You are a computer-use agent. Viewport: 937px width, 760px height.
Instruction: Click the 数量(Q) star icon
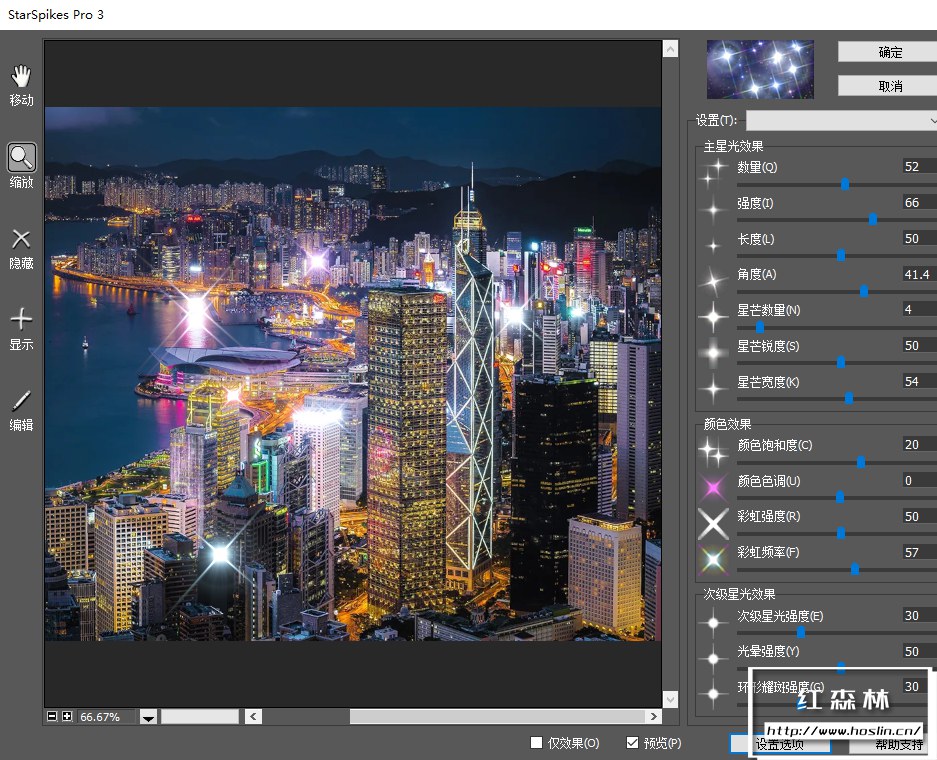713,172
